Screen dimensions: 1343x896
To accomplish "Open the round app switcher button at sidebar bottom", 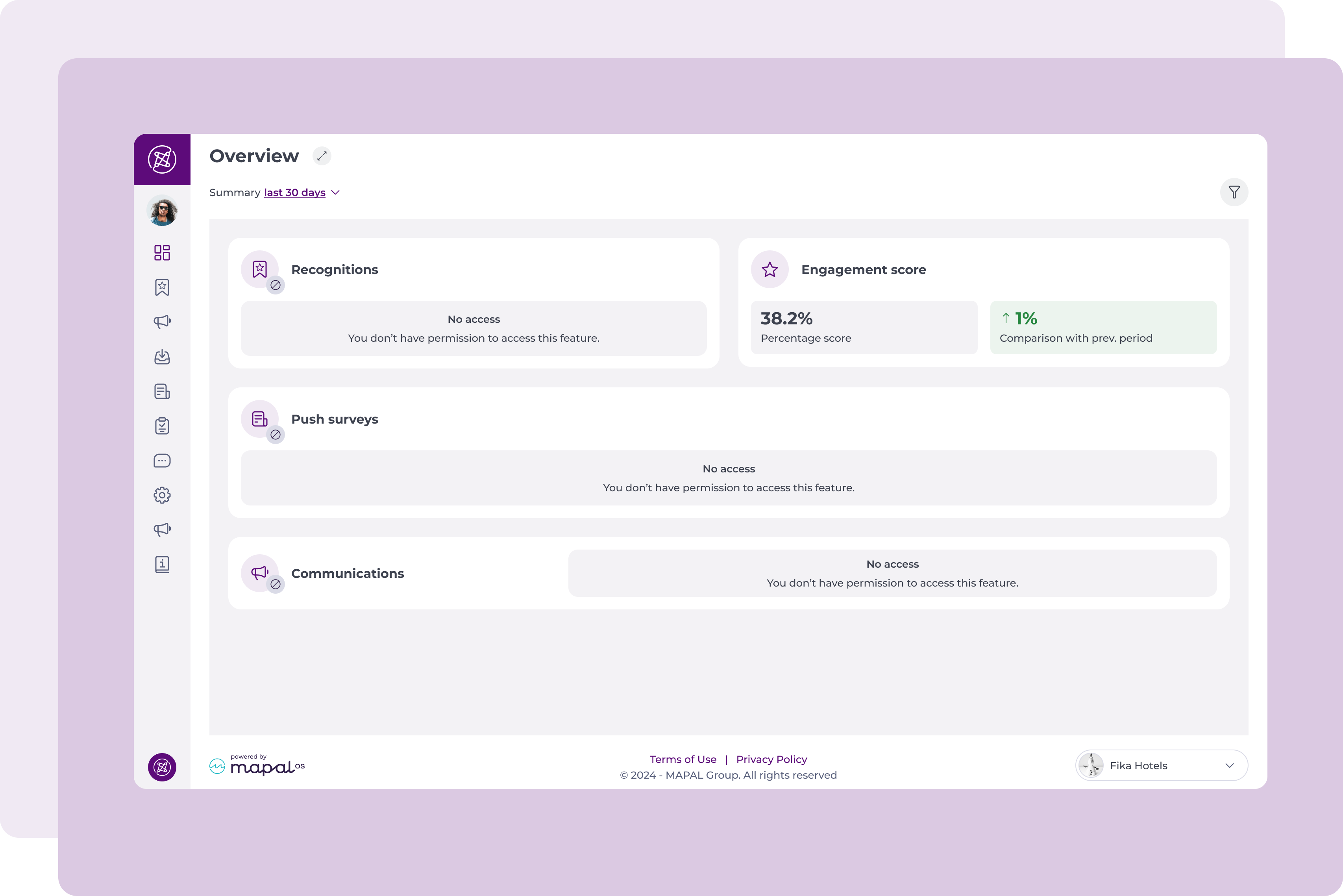I will coord(162,767).
